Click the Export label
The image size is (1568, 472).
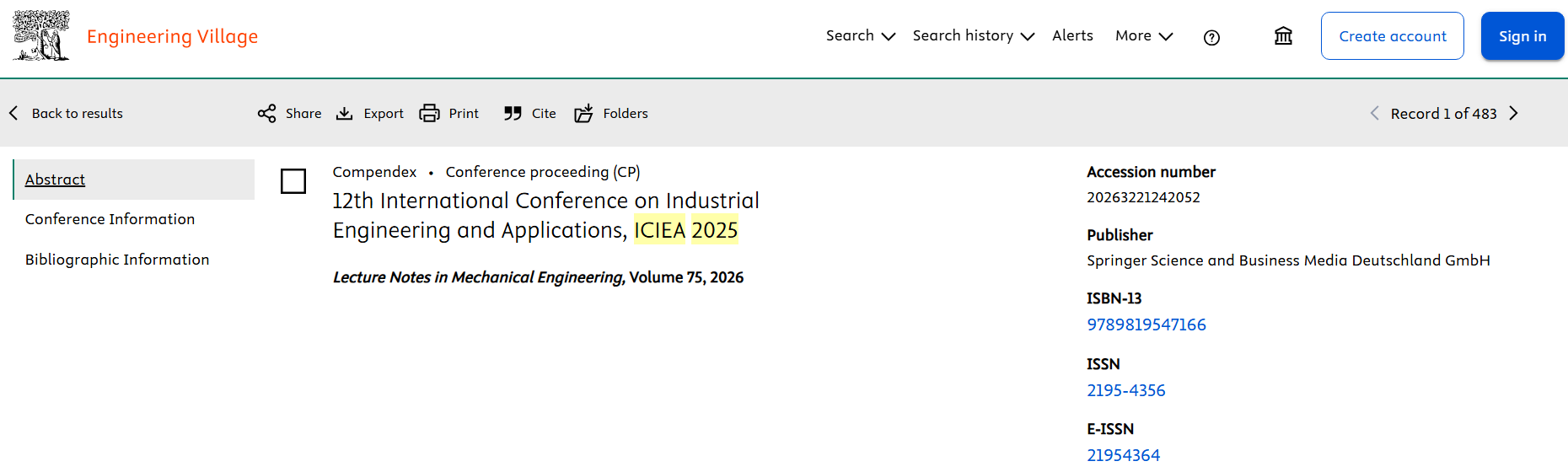click(x=384, y=114)
